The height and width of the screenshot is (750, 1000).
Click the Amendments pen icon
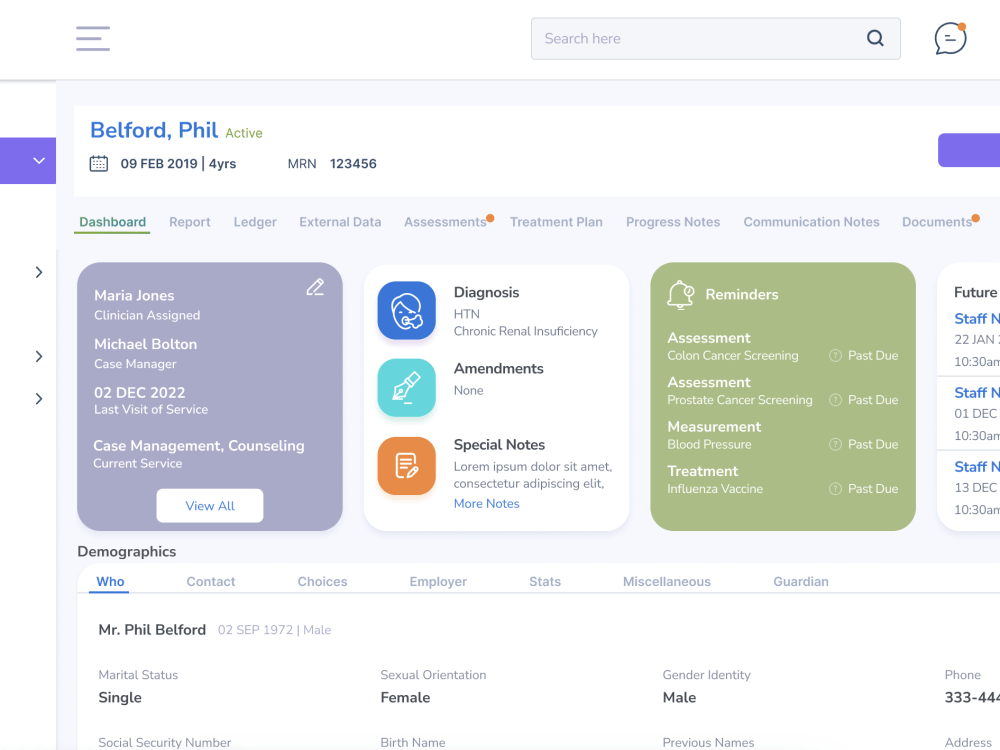pos(406,387)
